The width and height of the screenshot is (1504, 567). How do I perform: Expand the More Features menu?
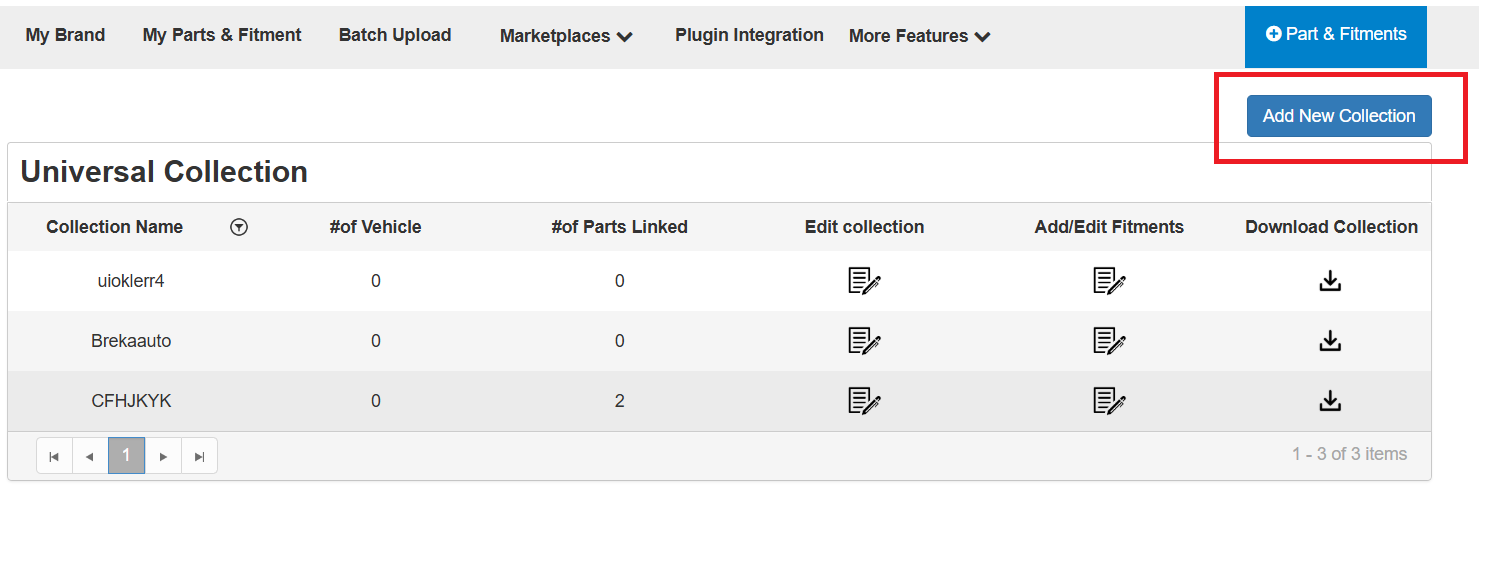919,36
